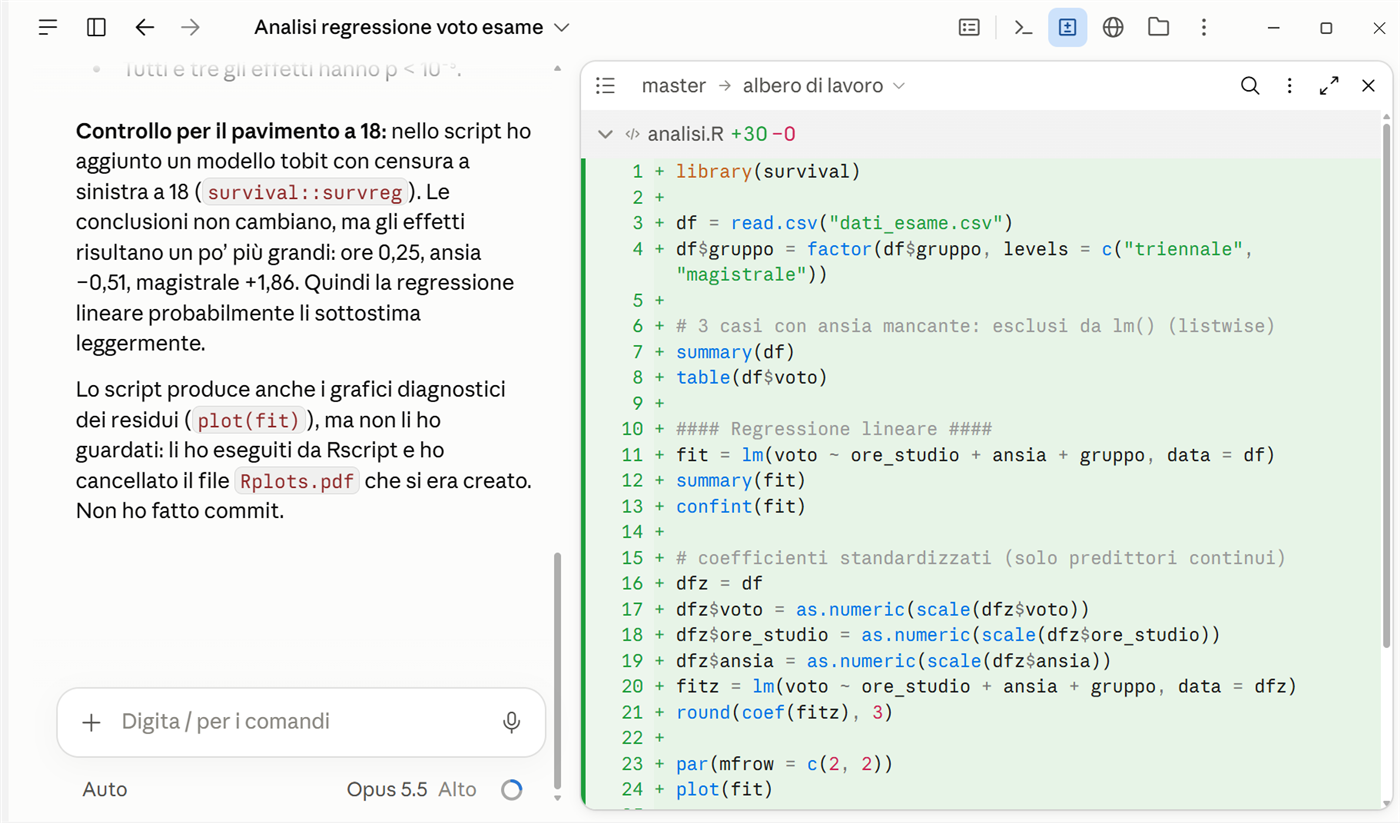Click the analisi.R file name
The width and height of the screenshot is (1400, 823).
686,134
